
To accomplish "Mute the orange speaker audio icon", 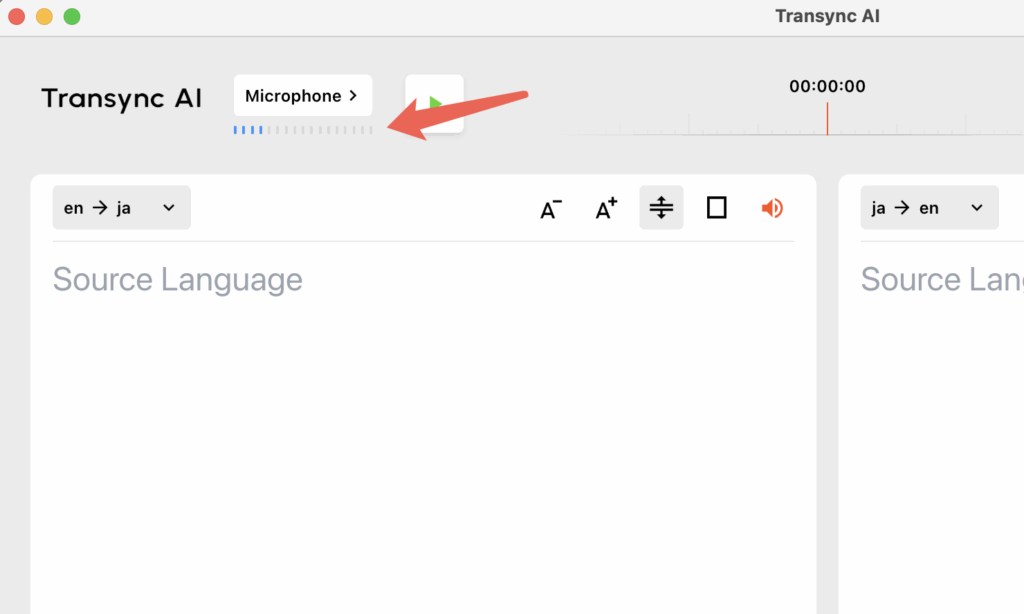I will [772, 208].
